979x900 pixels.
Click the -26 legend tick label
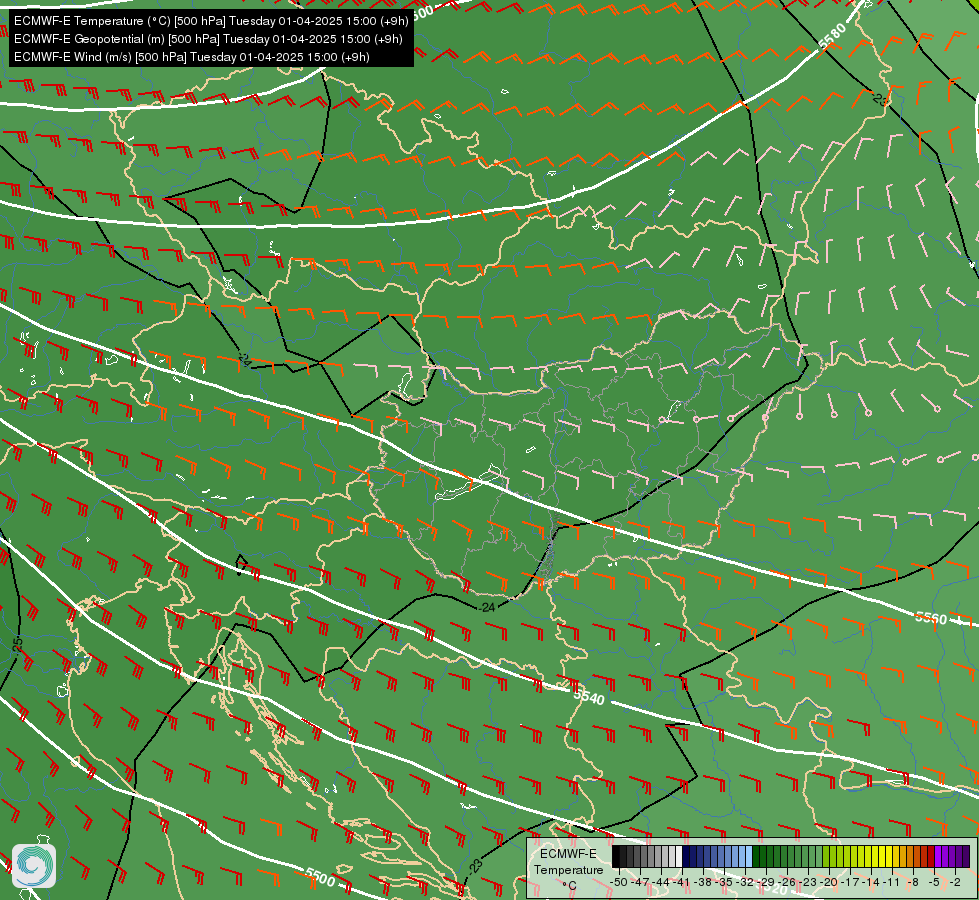tap(787, 882)
